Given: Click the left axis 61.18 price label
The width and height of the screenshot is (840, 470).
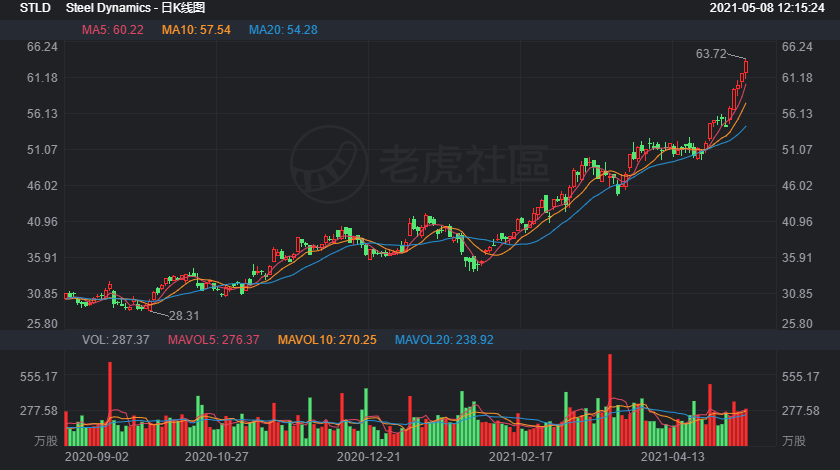Looking at the screenshot, I should tap(42, 78).
